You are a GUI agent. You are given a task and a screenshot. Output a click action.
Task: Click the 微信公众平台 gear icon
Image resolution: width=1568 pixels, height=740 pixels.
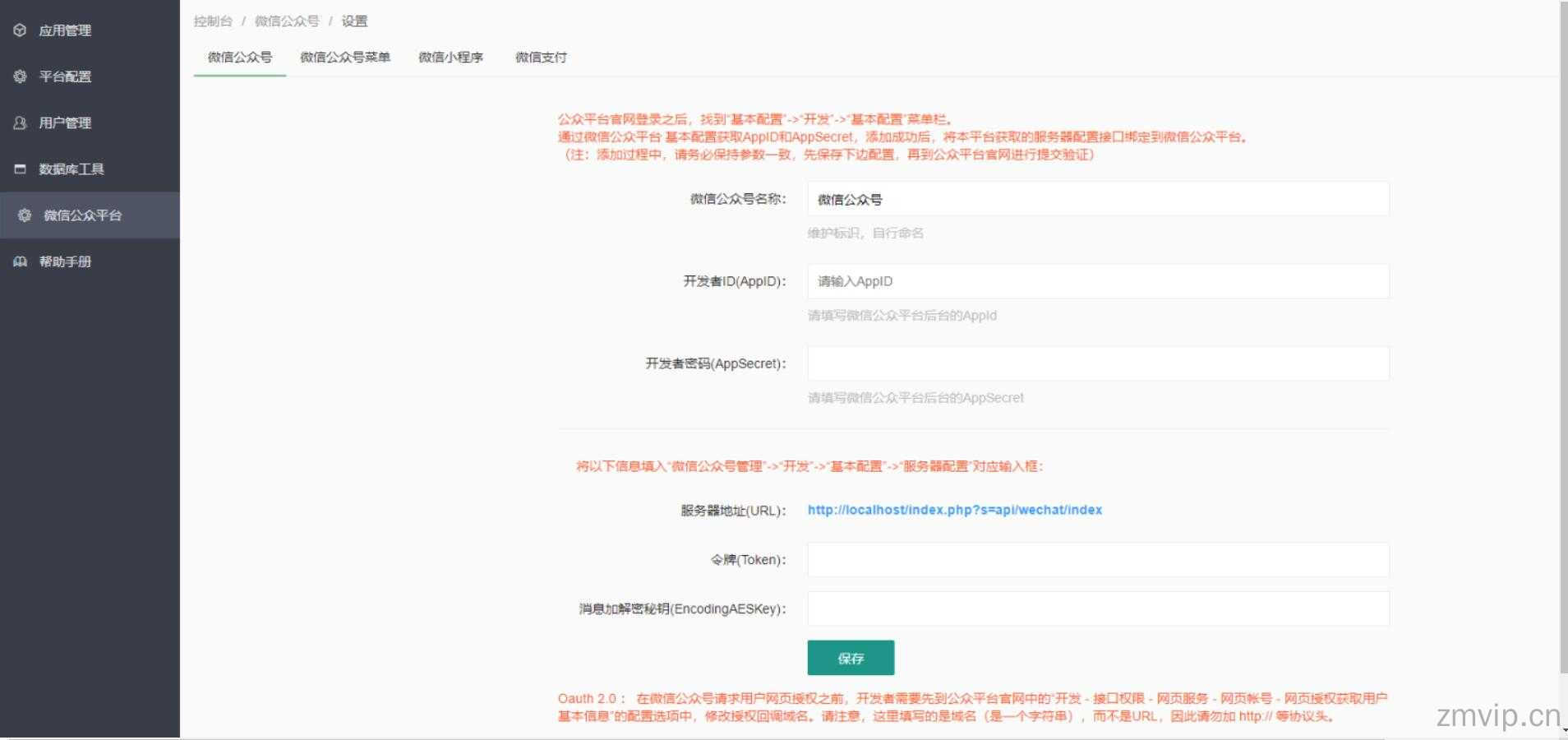tap(25, 215)
